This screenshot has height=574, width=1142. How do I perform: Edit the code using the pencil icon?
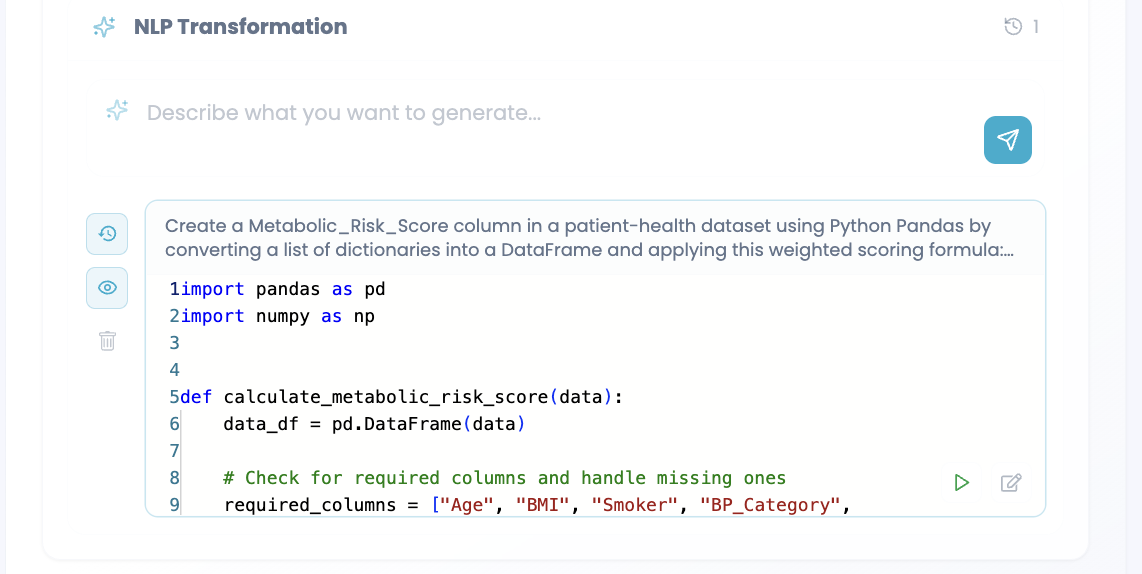pyautogui.click(x=1011, y=482)
